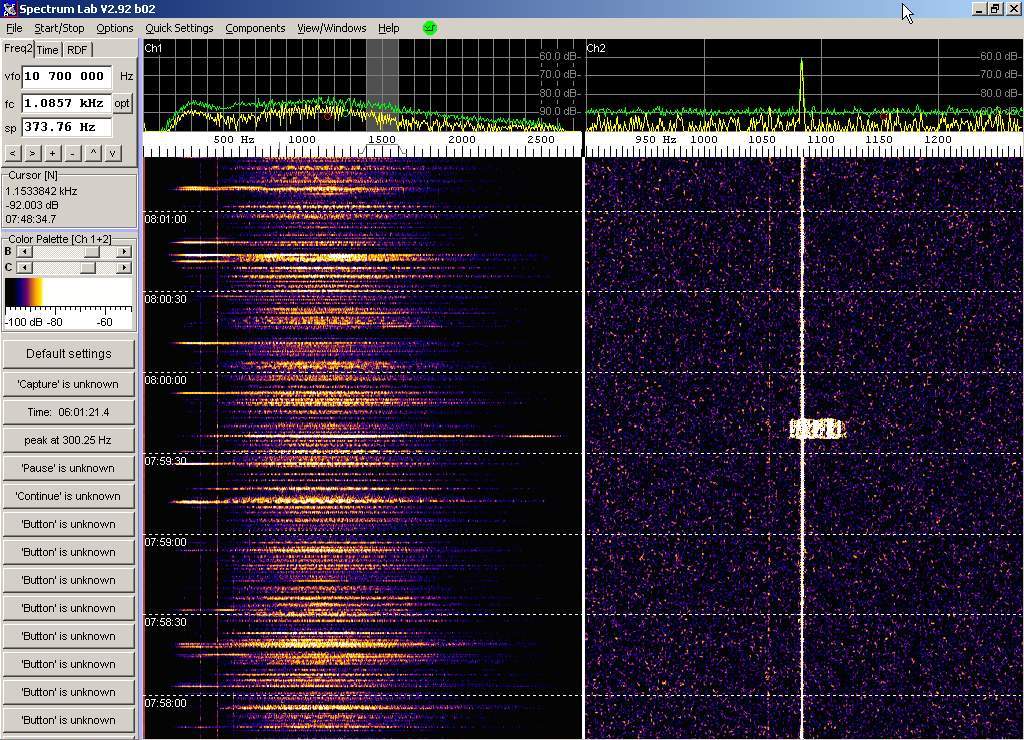The width and height of the screenshot is (1024, 740).
Task: Click the color palette gradient bar
Action: 68,293
